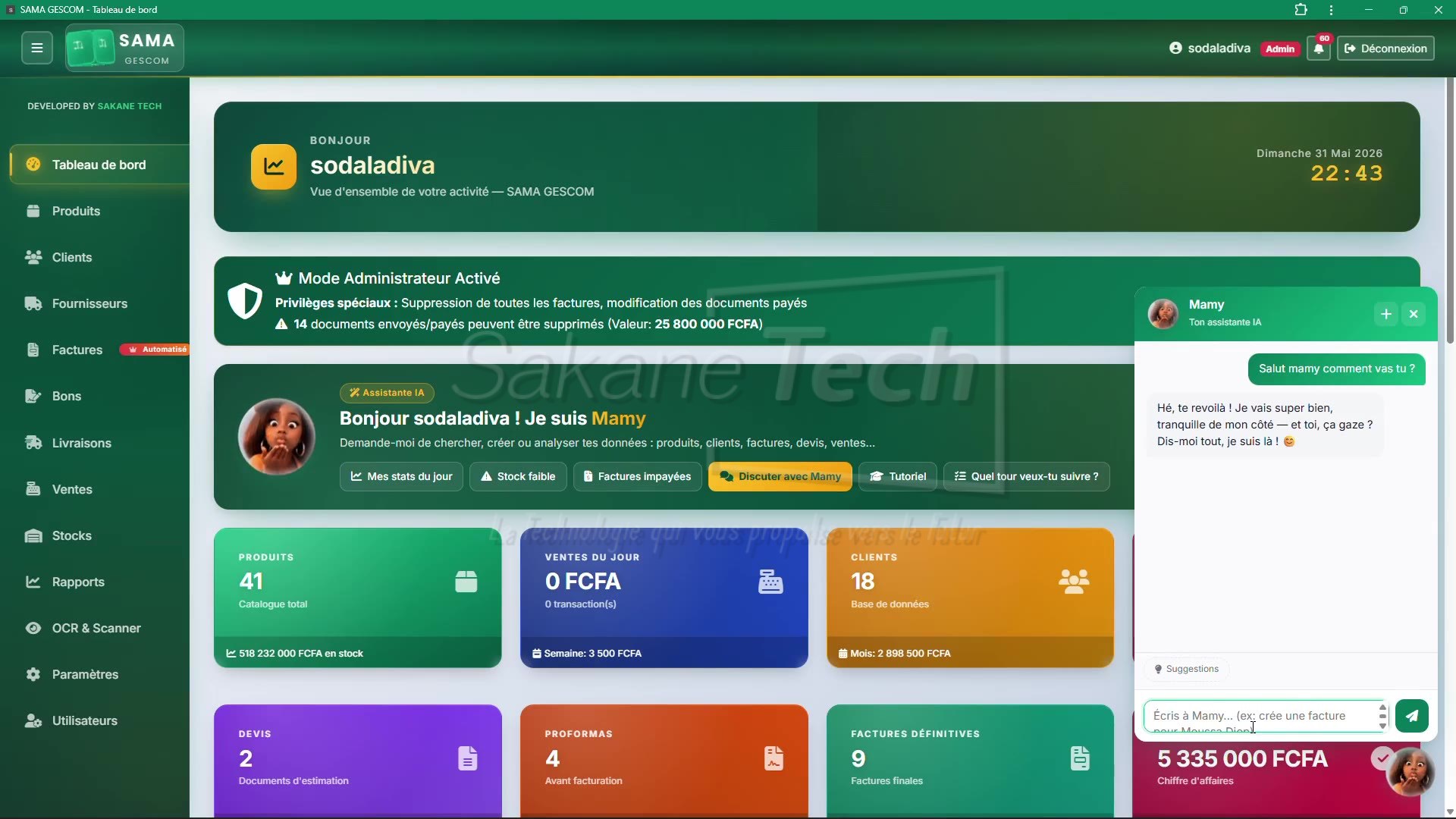This screenshot has width=1456, height=819.
Task: Open the Livraisons section
Action: [99, 443]
